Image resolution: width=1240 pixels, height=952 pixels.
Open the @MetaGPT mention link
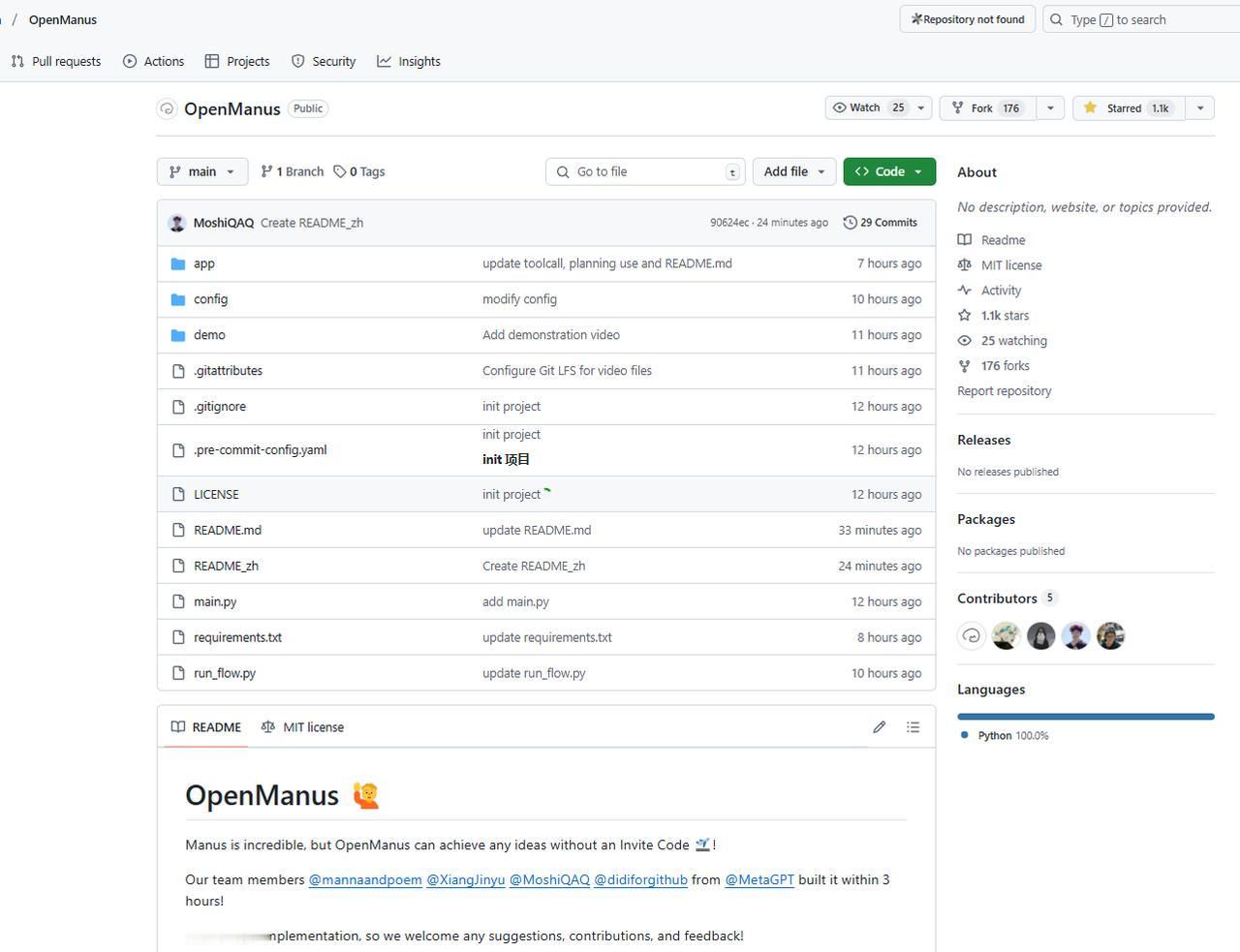click(x=759, y=880)
